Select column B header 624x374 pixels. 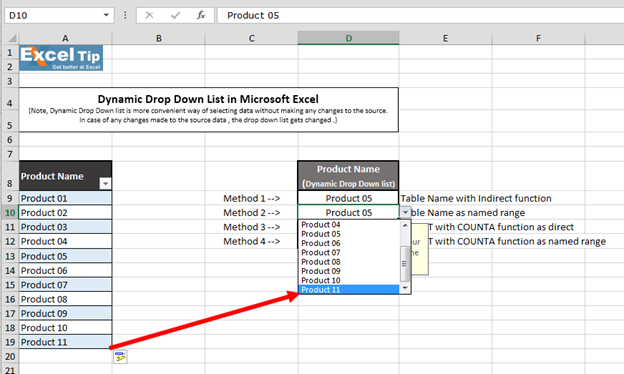159,38
